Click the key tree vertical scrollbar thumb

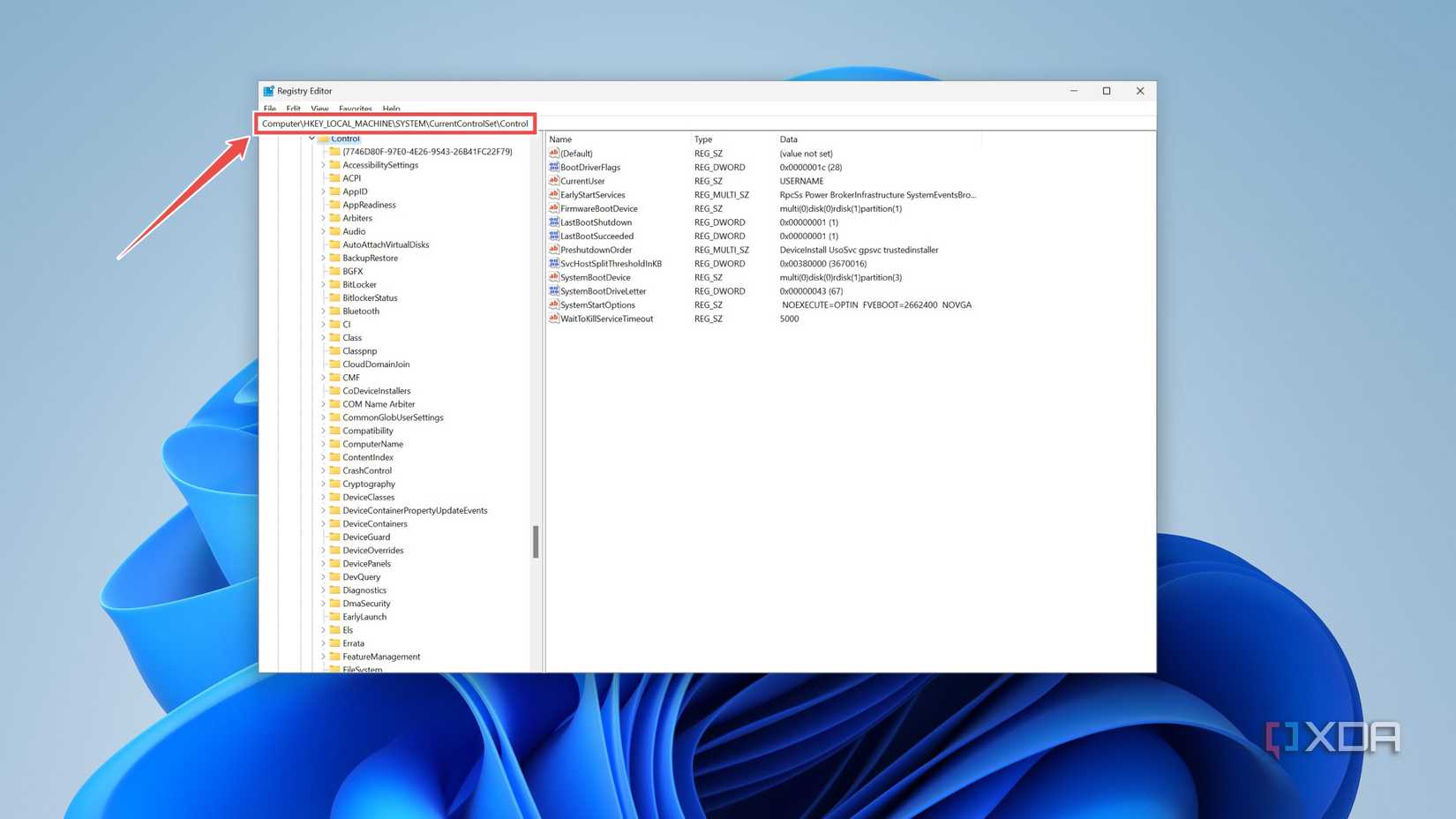536,542
